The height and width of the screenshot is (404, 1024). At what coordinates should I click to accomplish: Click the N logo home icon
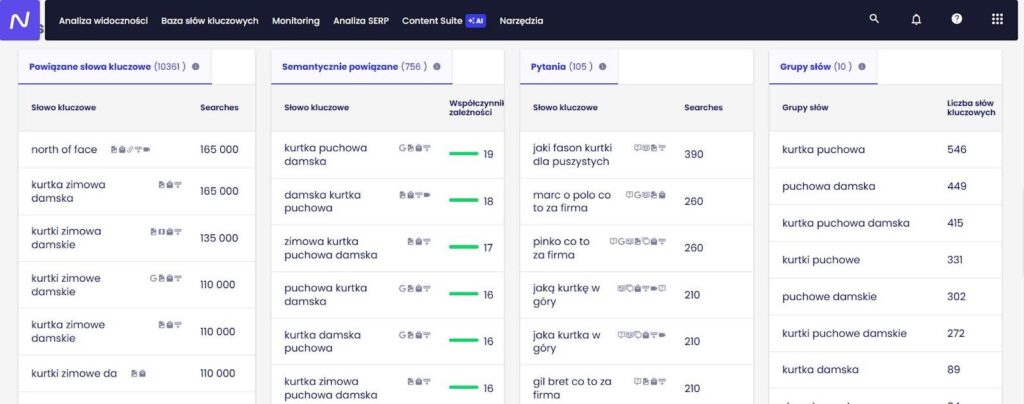click(20, 20)
